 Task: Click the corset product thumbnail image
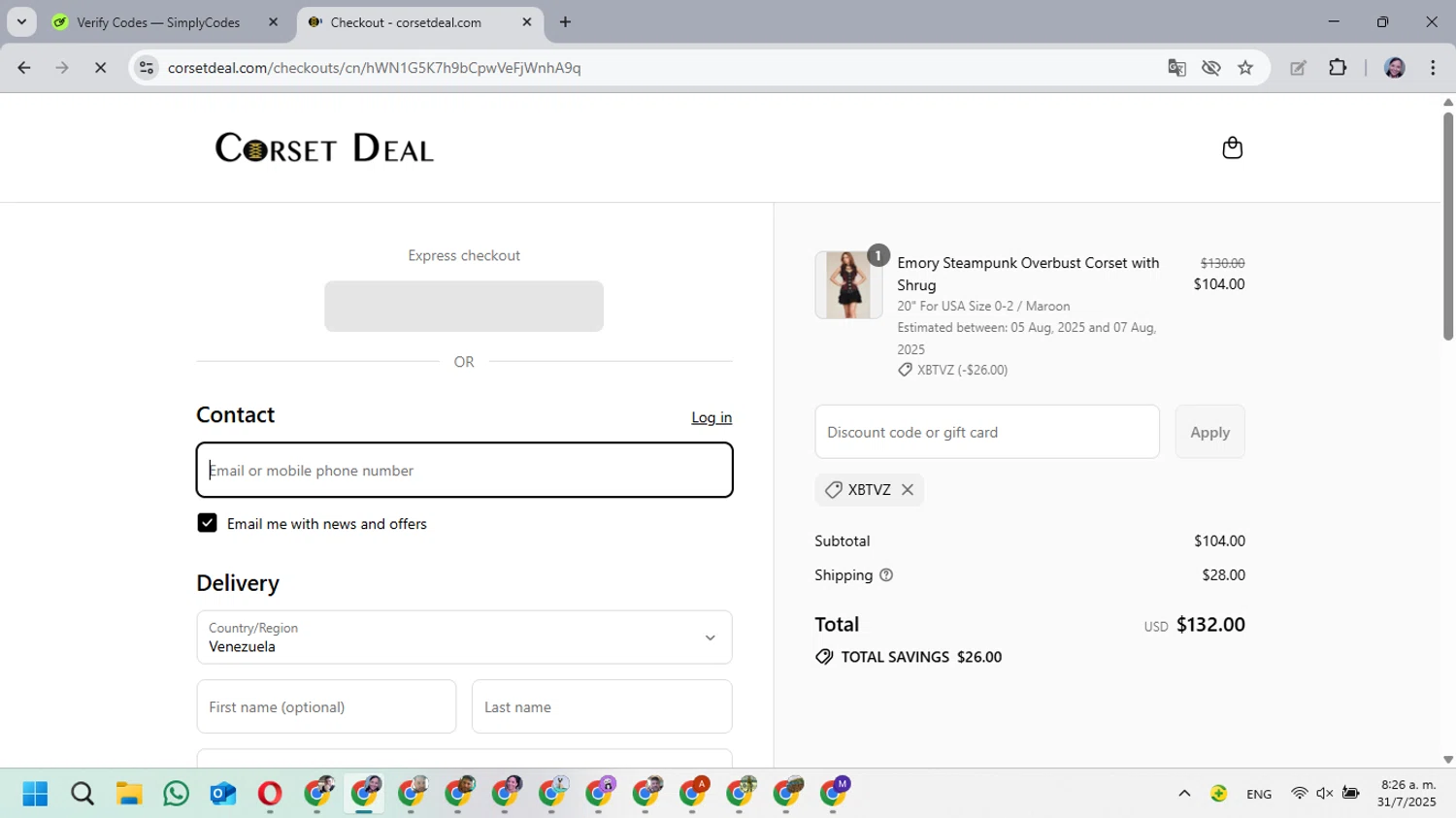[848, 285]
